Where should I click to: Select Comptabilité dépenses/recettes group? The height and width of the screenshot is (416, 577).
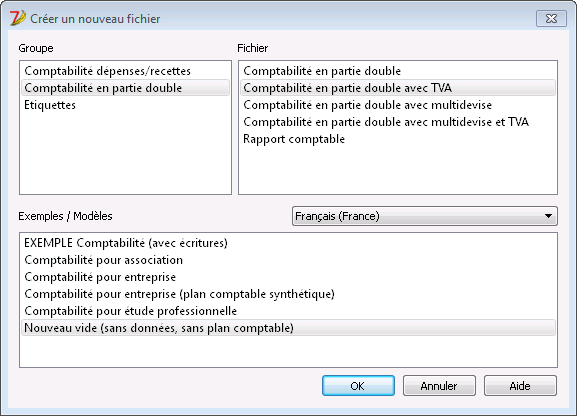[x=125, y=71]
